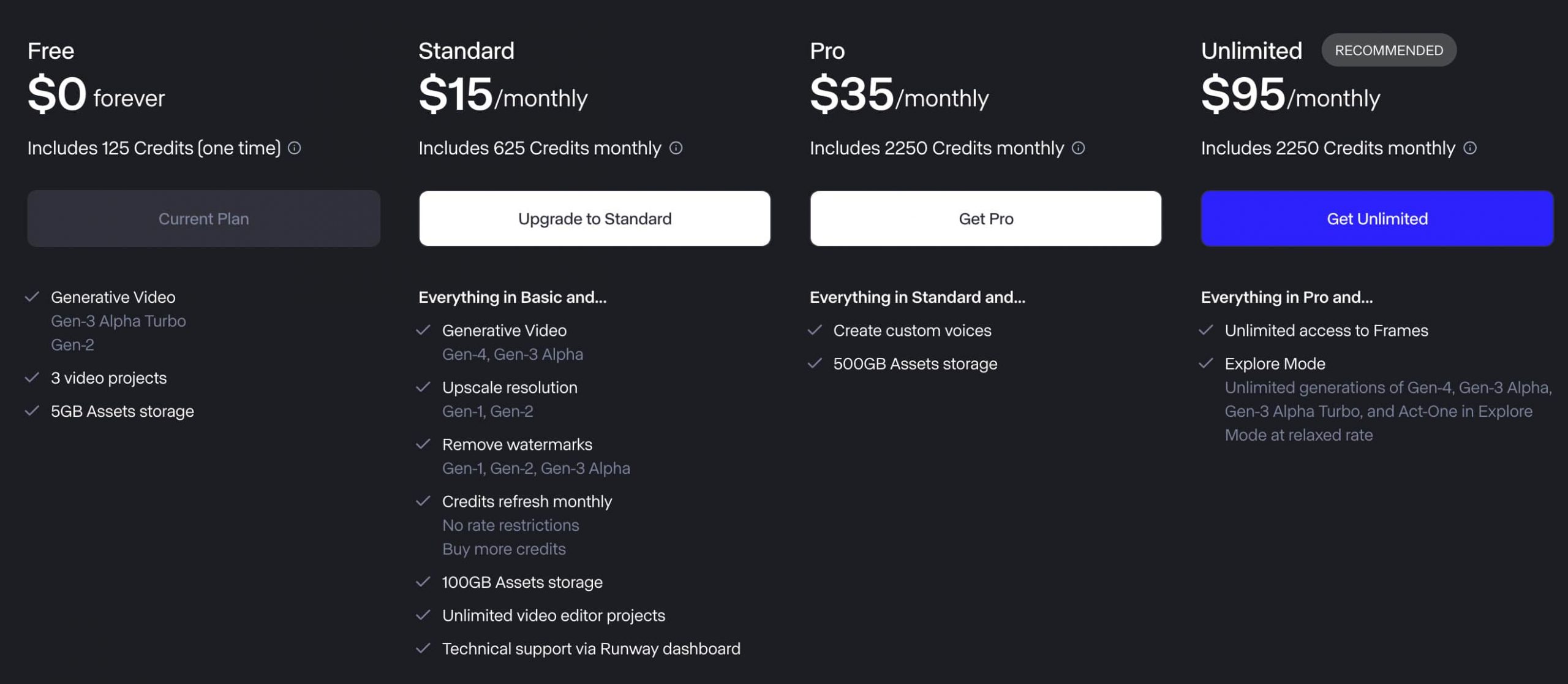This screenshot has height=684, width=1568.
Task: Click Technical support via Runway dashboard
Action: click(591, 649)
